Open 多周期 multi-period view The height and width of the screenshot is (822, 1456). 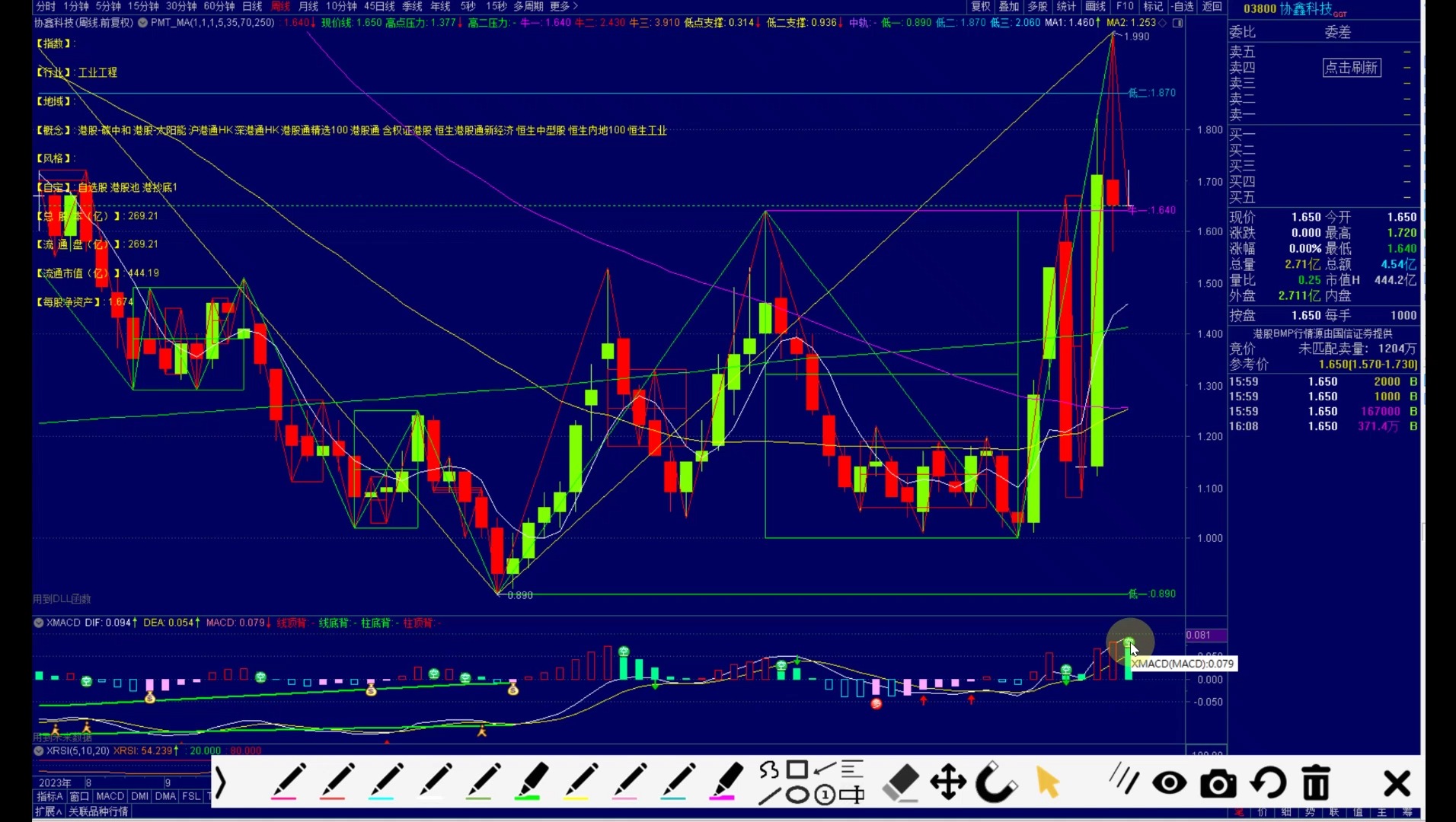(x=528, y=6)
